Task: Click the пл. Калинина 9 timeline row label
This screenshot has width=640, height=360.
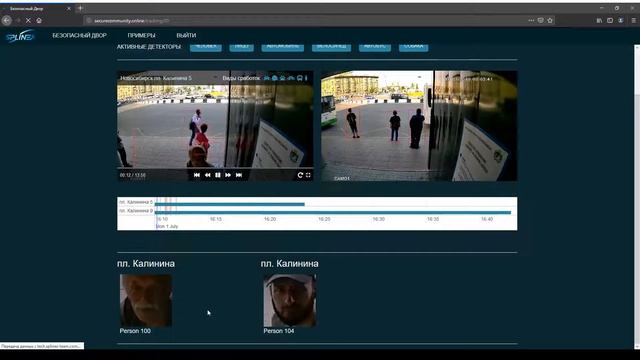Action: [x=136, y=211]
